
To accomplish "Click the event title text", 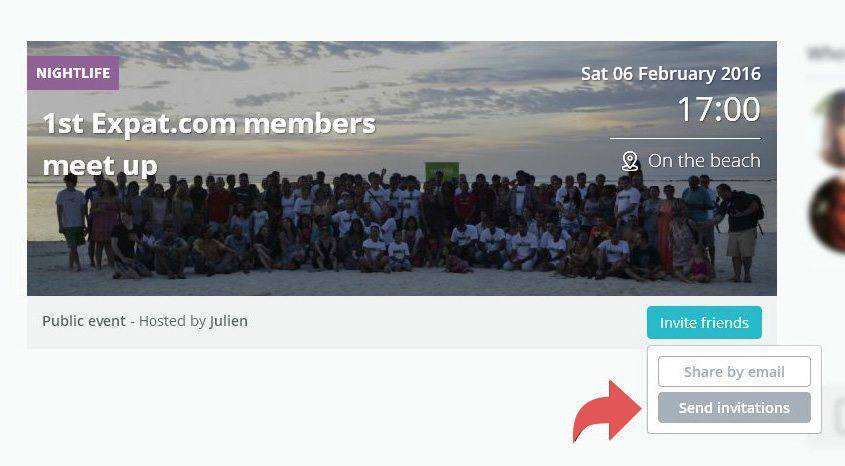I will click(x=209, y=144).
